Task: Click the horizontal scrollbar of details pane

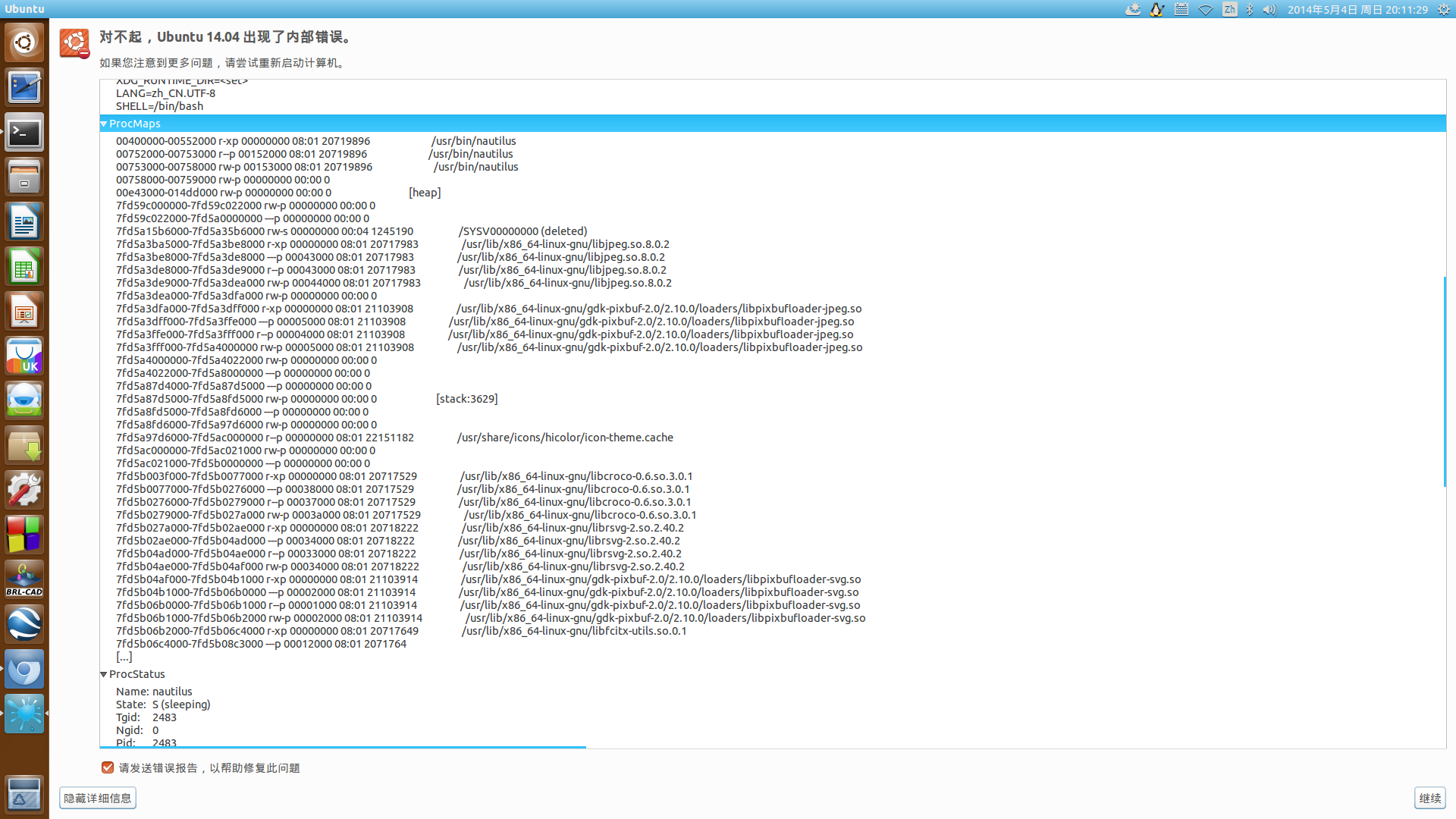Action: point(343,747)
